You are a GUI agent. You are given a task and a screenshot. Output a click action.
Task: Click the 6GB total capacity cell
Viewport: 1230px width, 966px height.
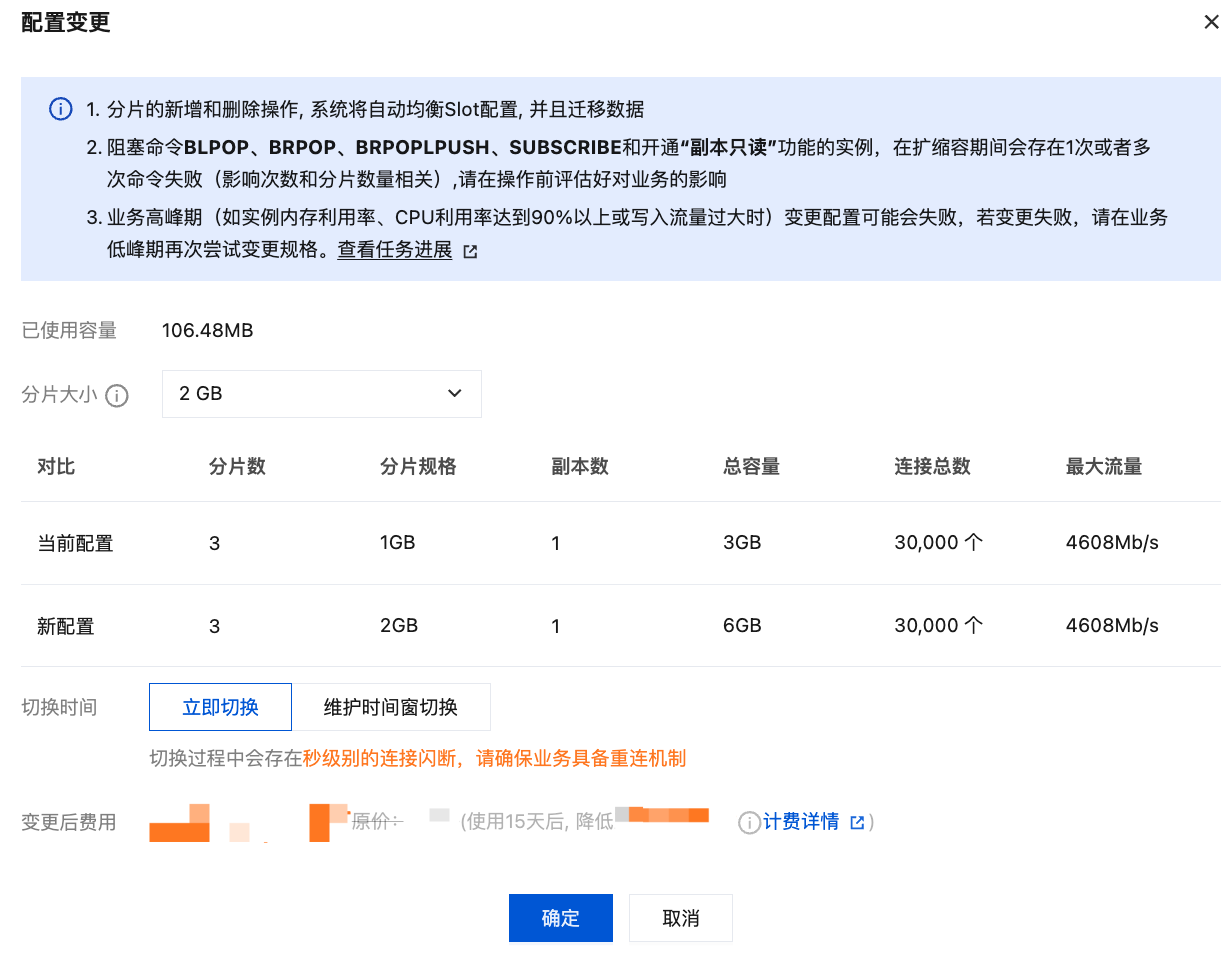pyautogui.click(x=742, y=625)
